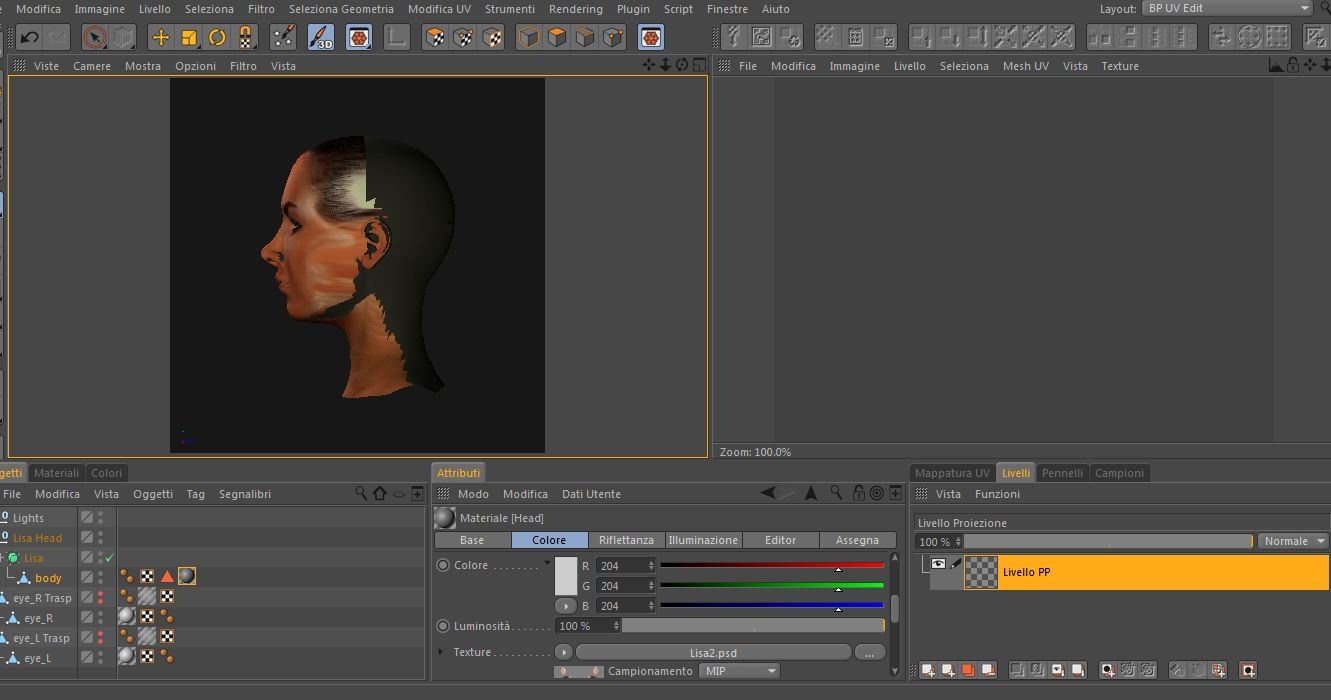Click the search icon in Objects panel

click(x=361, y=493)
